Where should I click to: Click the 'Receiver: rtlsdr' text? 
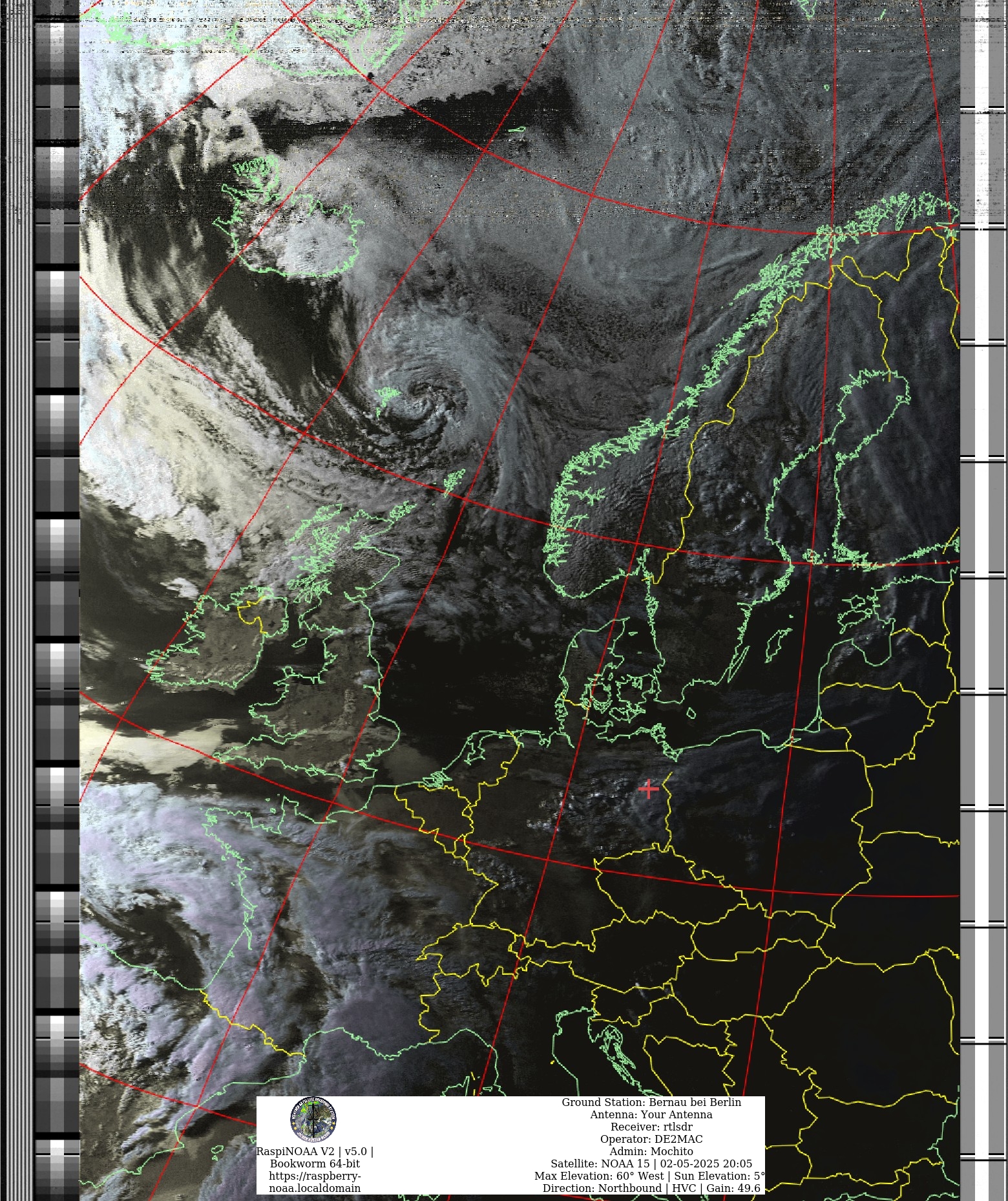pyautogui.click(x=651, y=1127)
